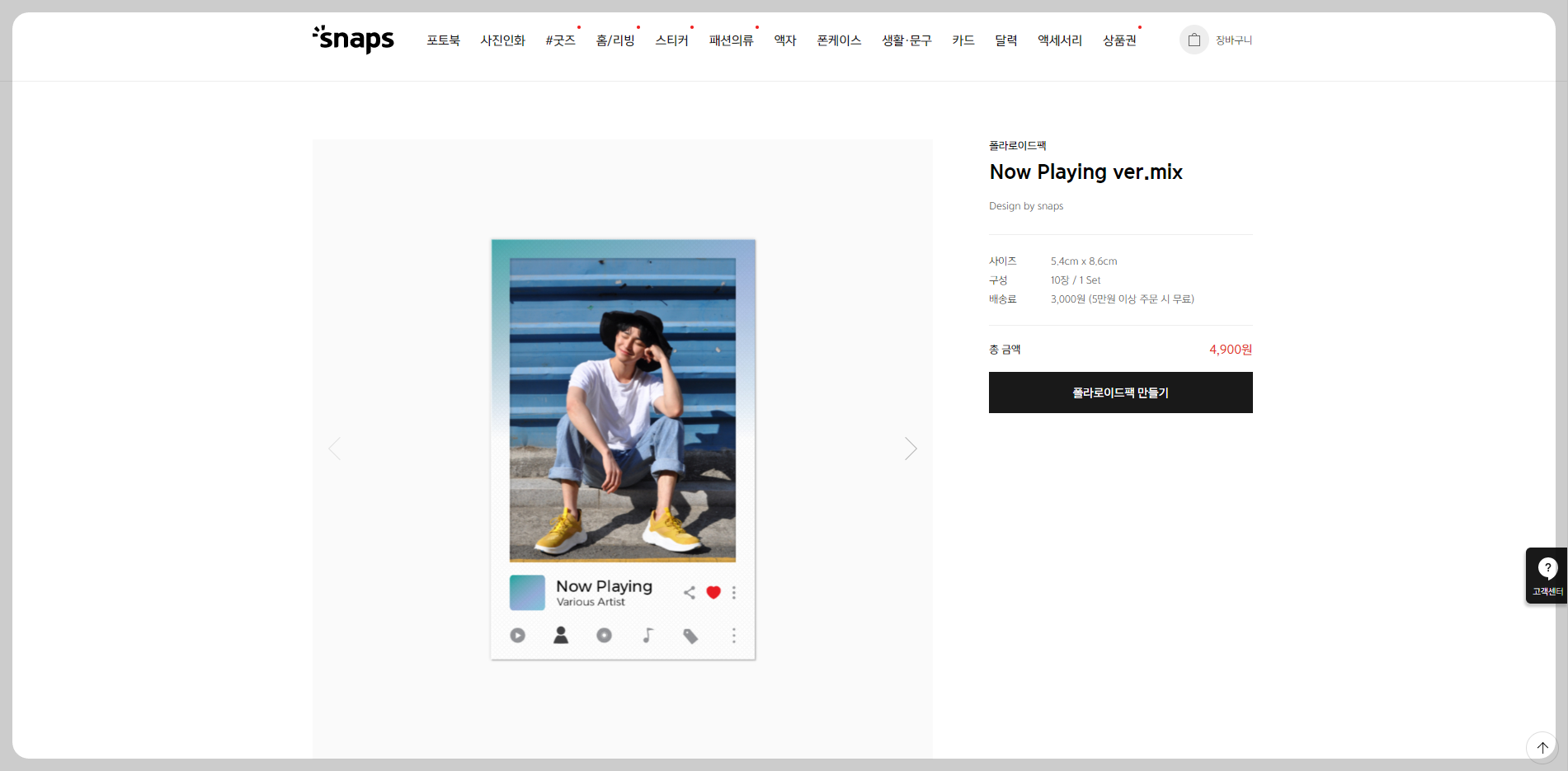The image size is (1568, 771).
Task: Click the 3,000원 shipping fee text
Action: point(1122,299)
